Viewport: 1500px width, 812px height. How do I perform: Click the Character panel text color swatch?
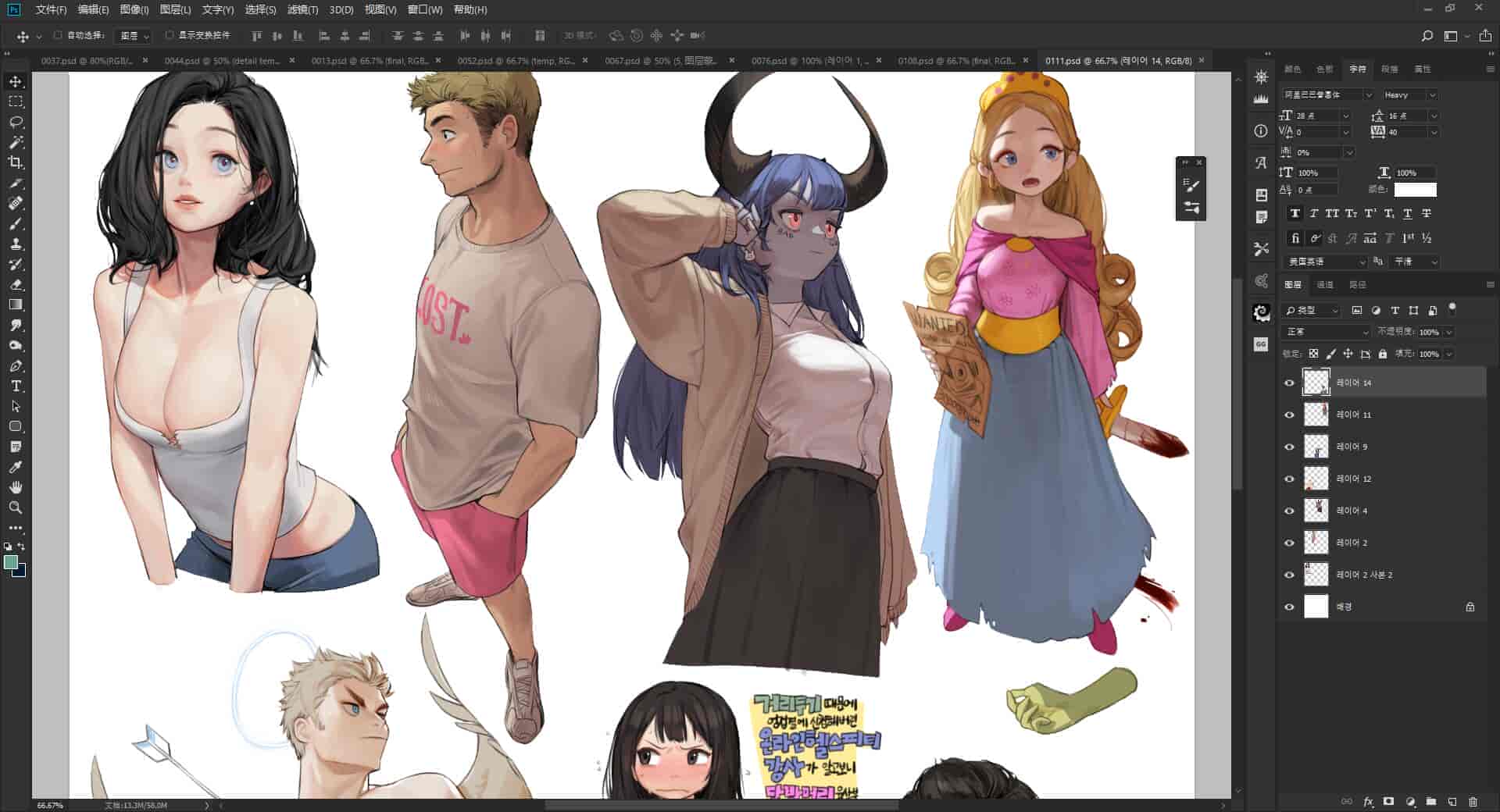(x=1415, y=190)
